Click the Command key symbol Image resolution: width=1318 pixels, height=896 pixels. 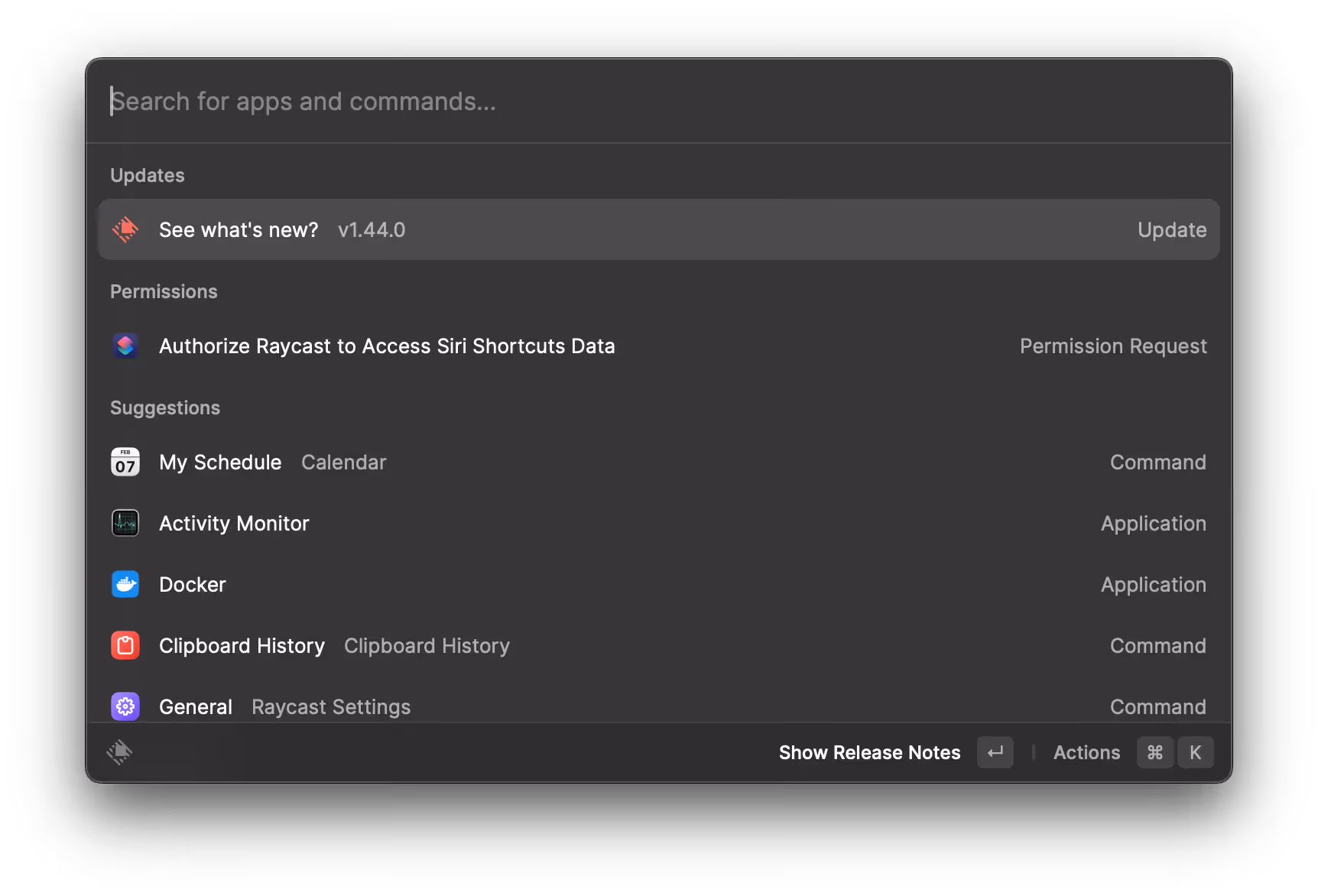click(x=1154, y=752)
